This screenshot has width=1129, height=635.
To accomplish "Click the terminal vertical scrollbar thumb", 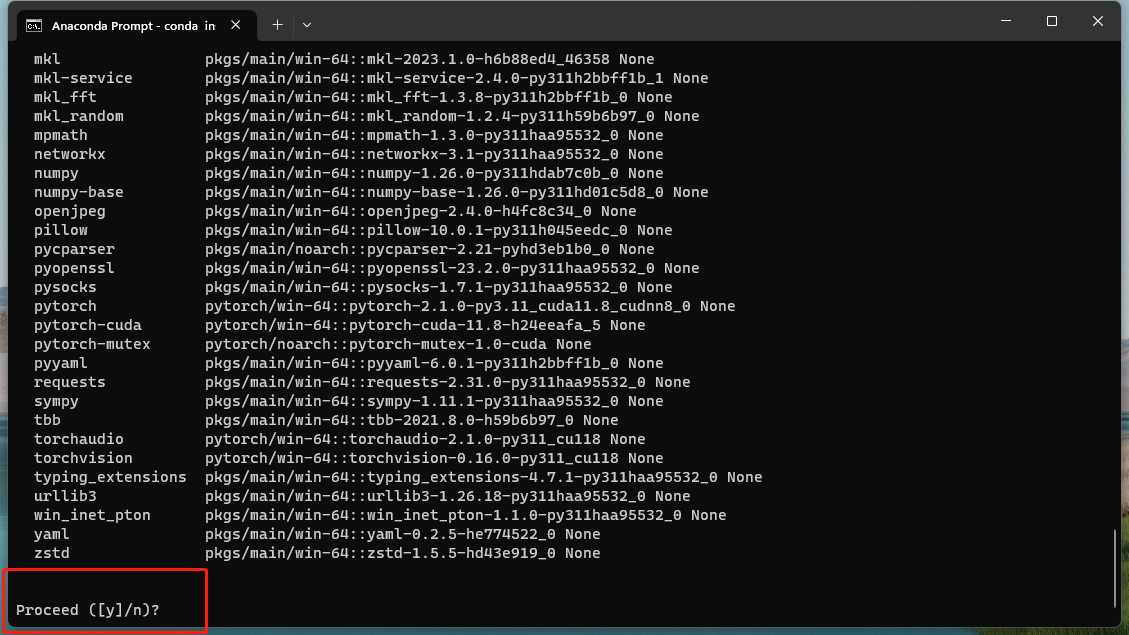I will pos(1115,568).
